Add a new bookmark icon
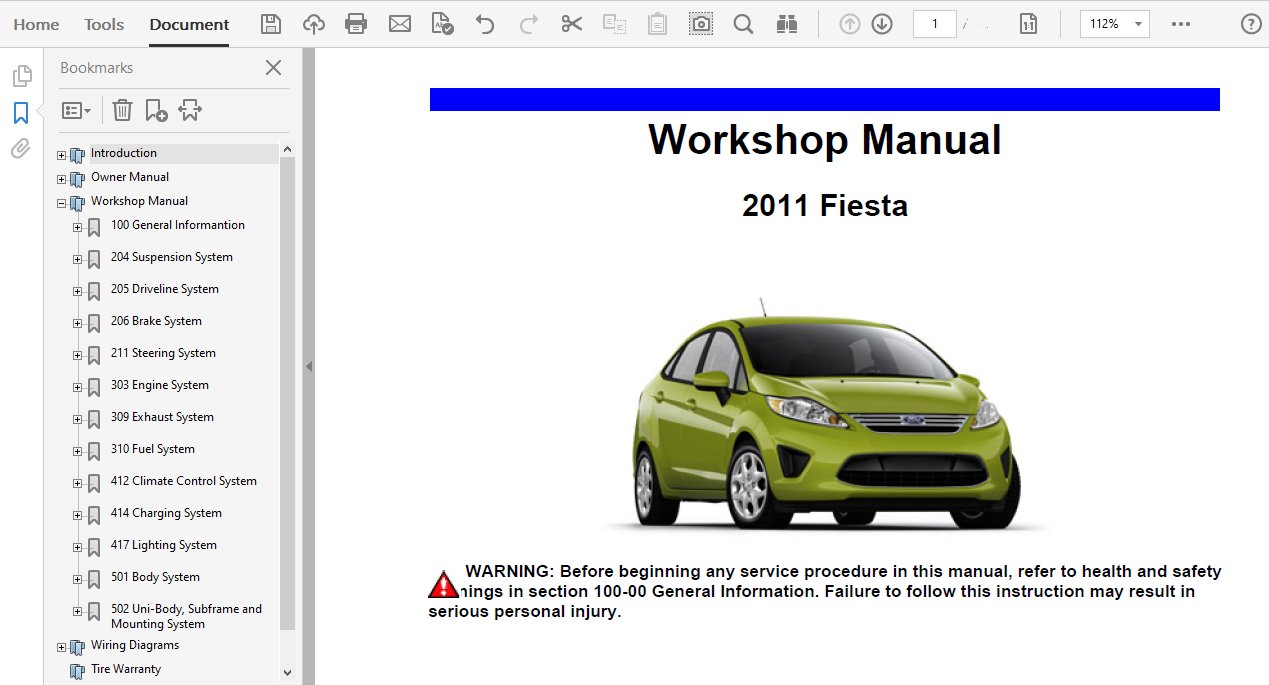Screen dimensions: 1269x685 pos(156,110)
